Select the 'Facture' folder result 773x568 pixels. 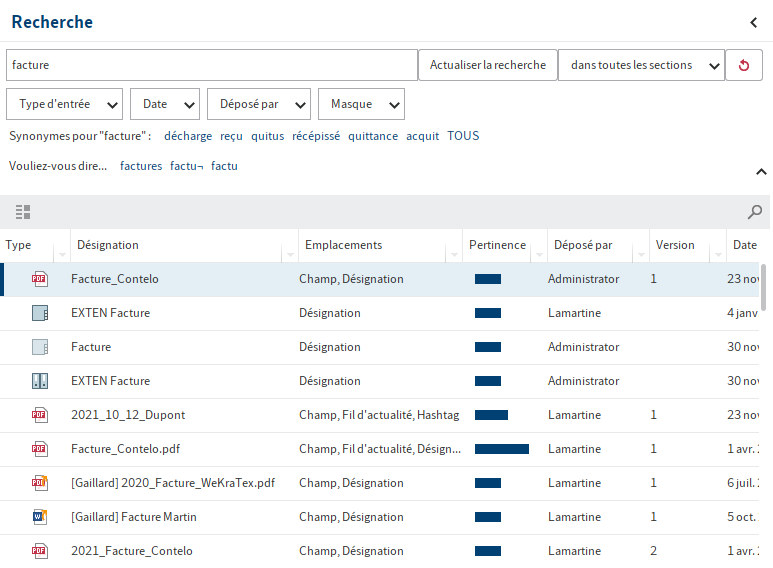[380, 347]
